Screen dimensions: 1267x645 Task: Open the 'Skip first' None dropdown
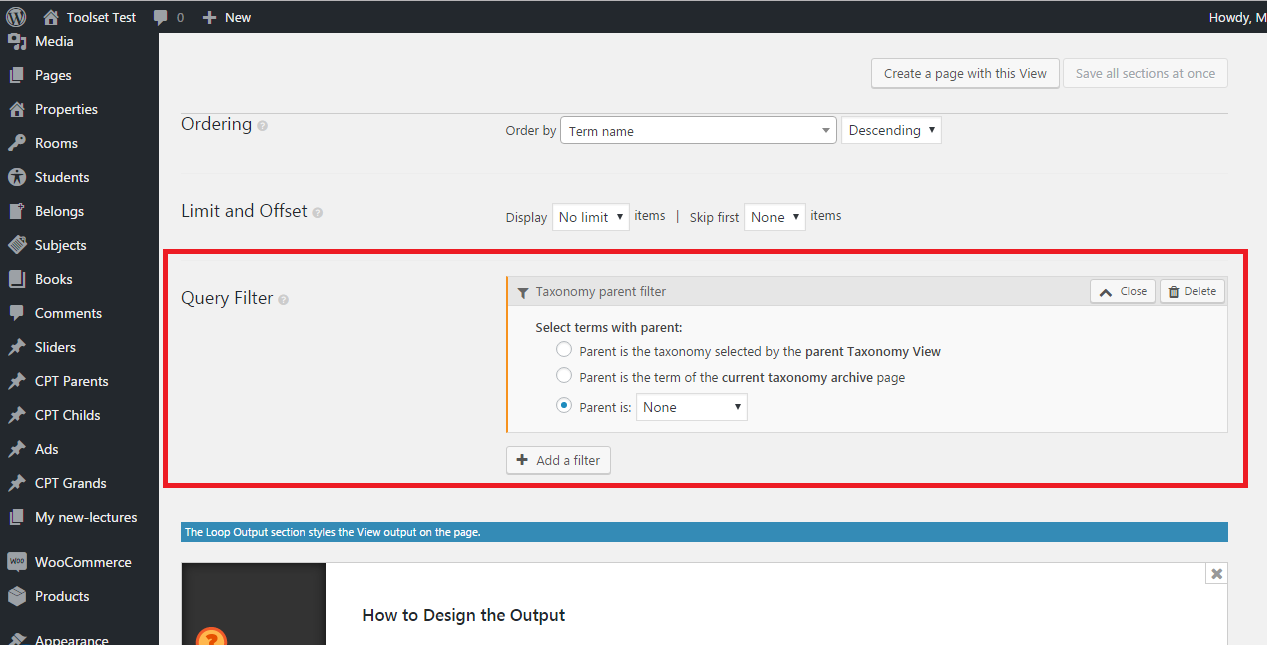point(774,216)
